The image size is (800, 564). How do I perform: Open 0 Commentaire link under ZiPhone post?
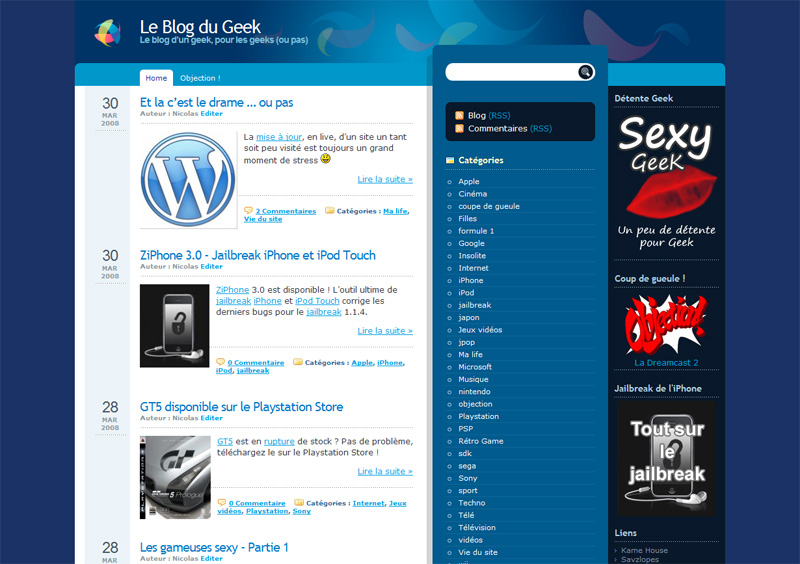256,362
